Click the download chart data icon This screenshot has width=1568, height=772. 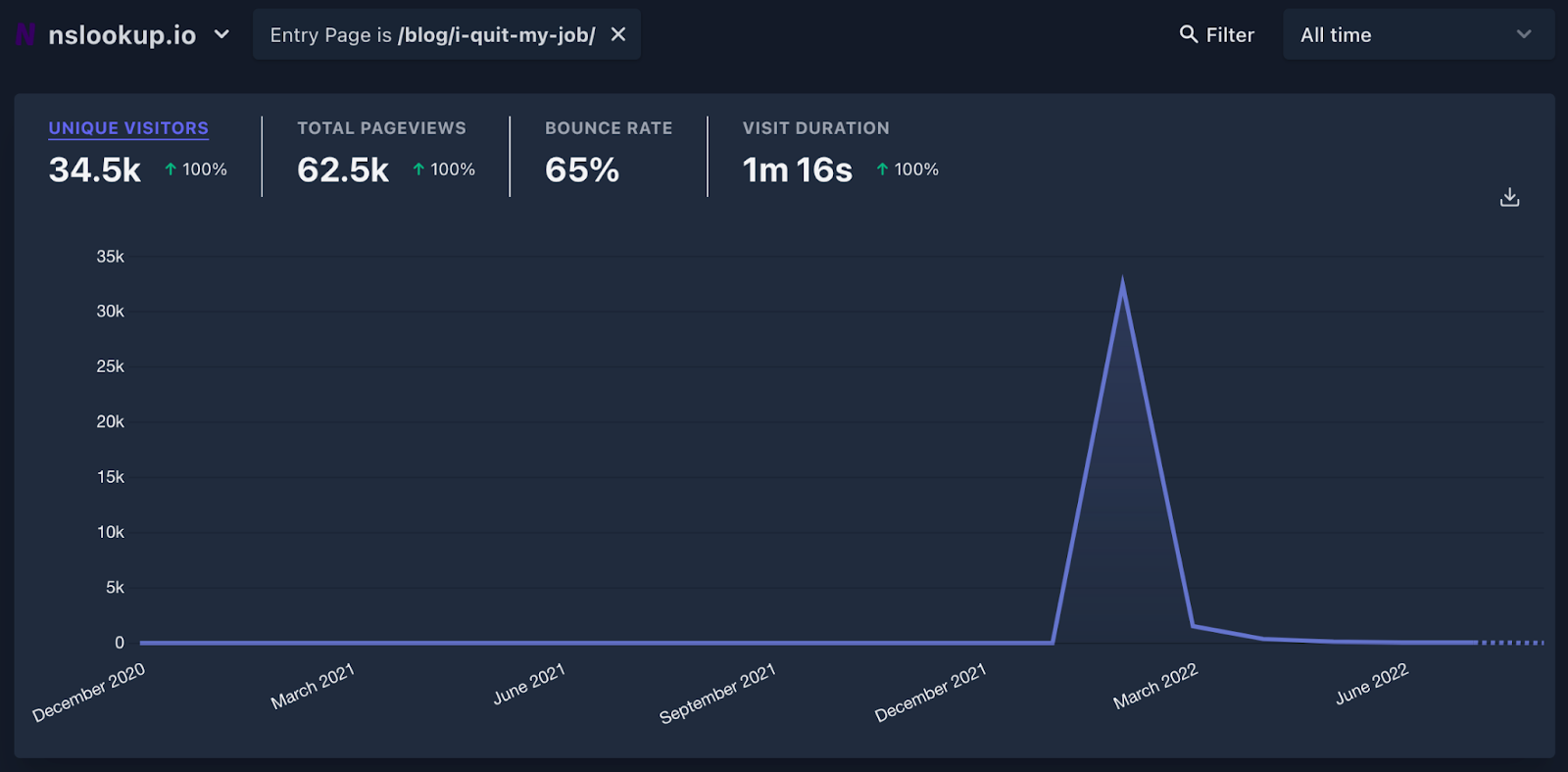click(x=1509, y=197)
